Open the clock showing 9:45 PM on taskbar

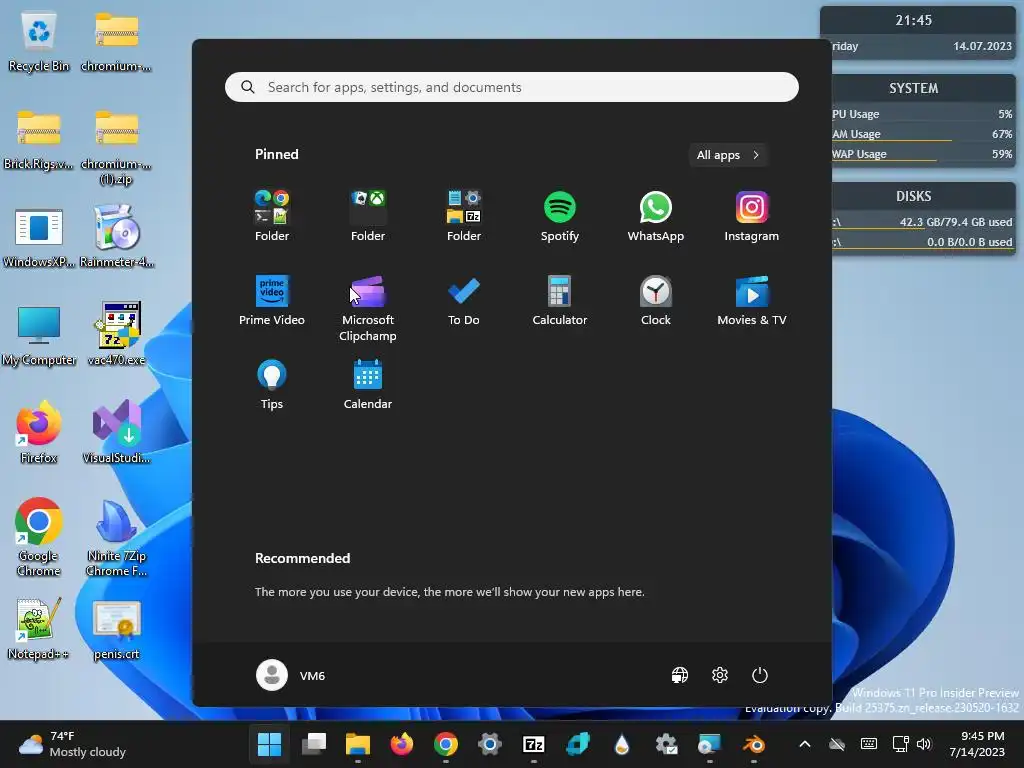pos(977,744)
